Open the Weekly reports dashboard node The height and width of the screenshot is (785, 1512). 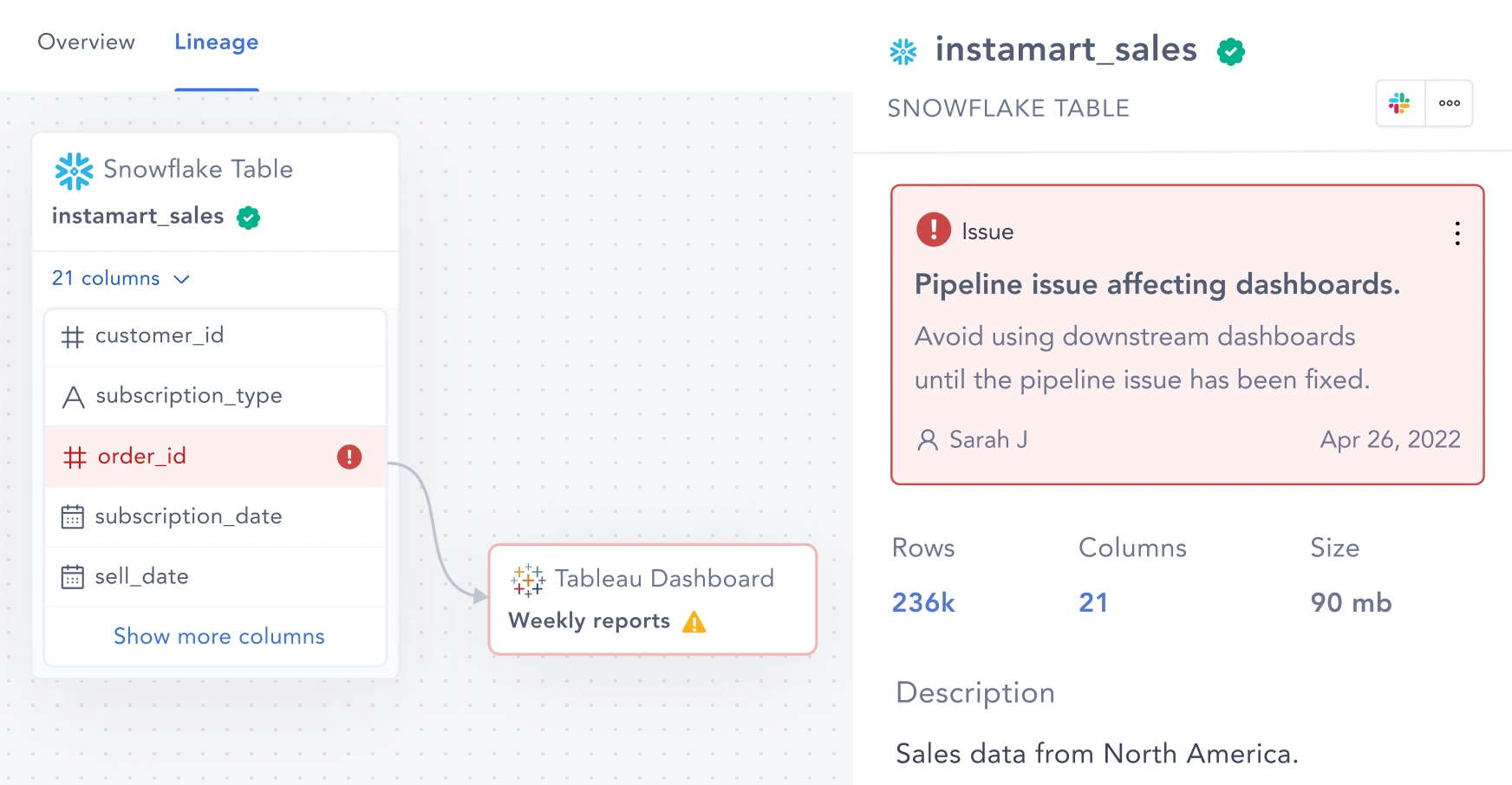(653, 600)
